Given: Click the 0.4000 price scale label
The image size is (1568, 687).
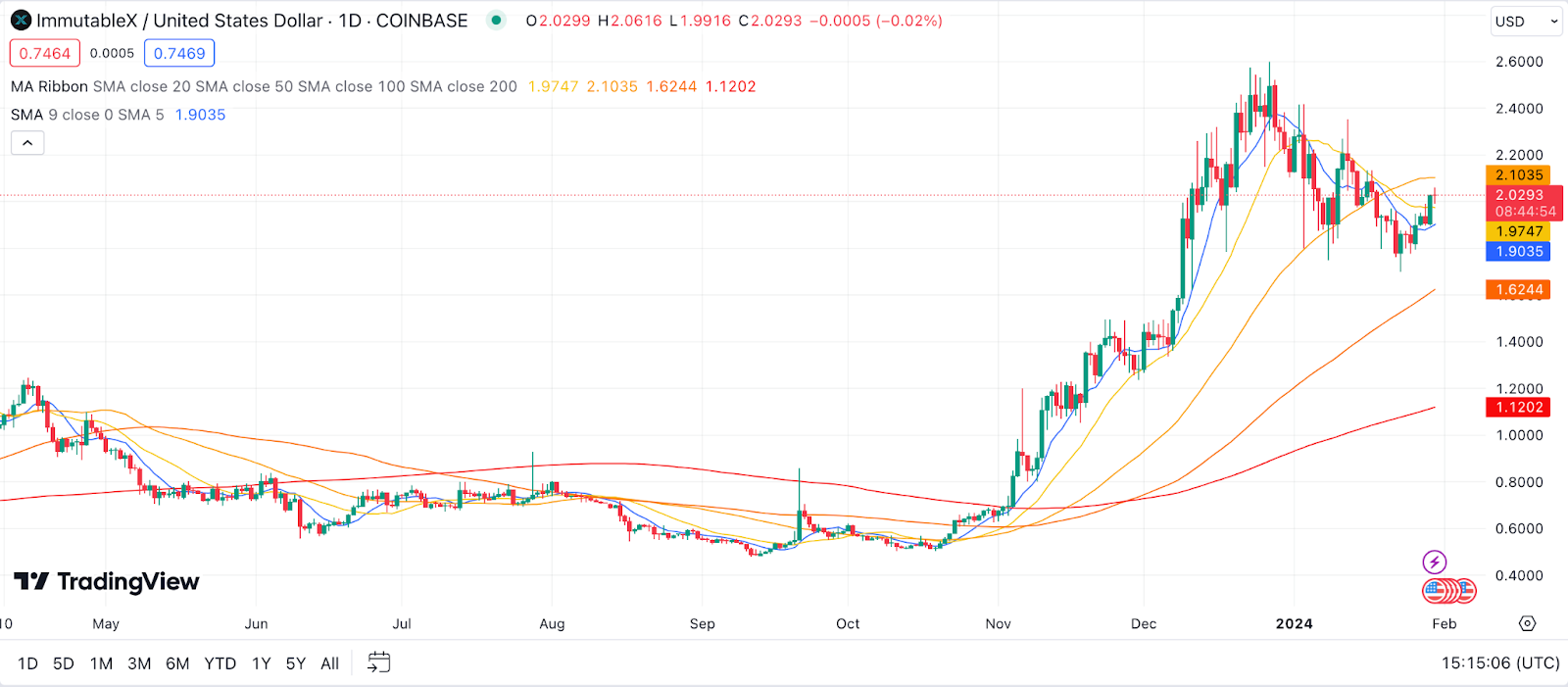Looking at the screenshot, I should point(1519,575).
